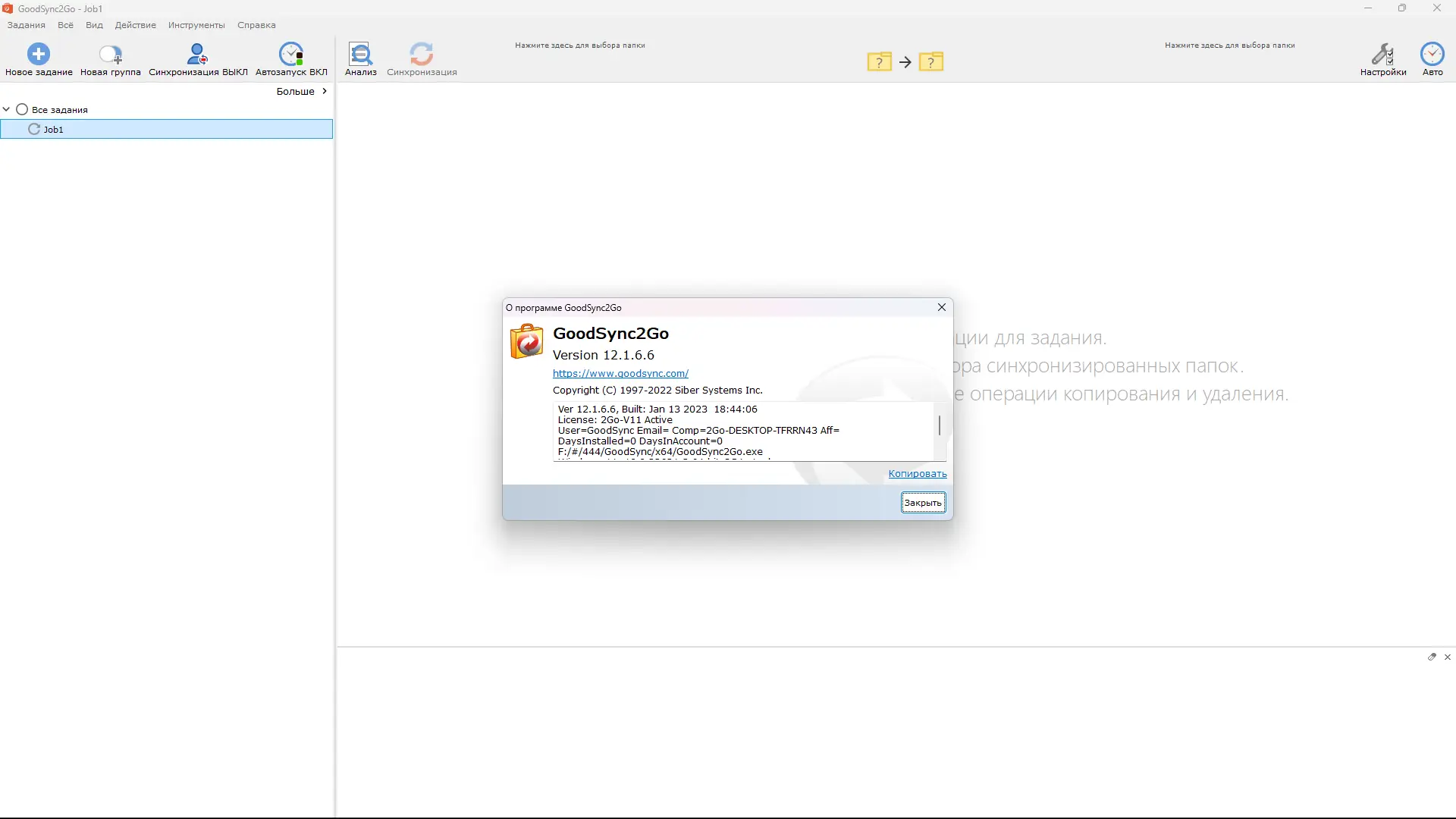Click the Sync (Синхронизация) arrows icon
This screenshot has height=819, width=1456.
pos(422,54)
